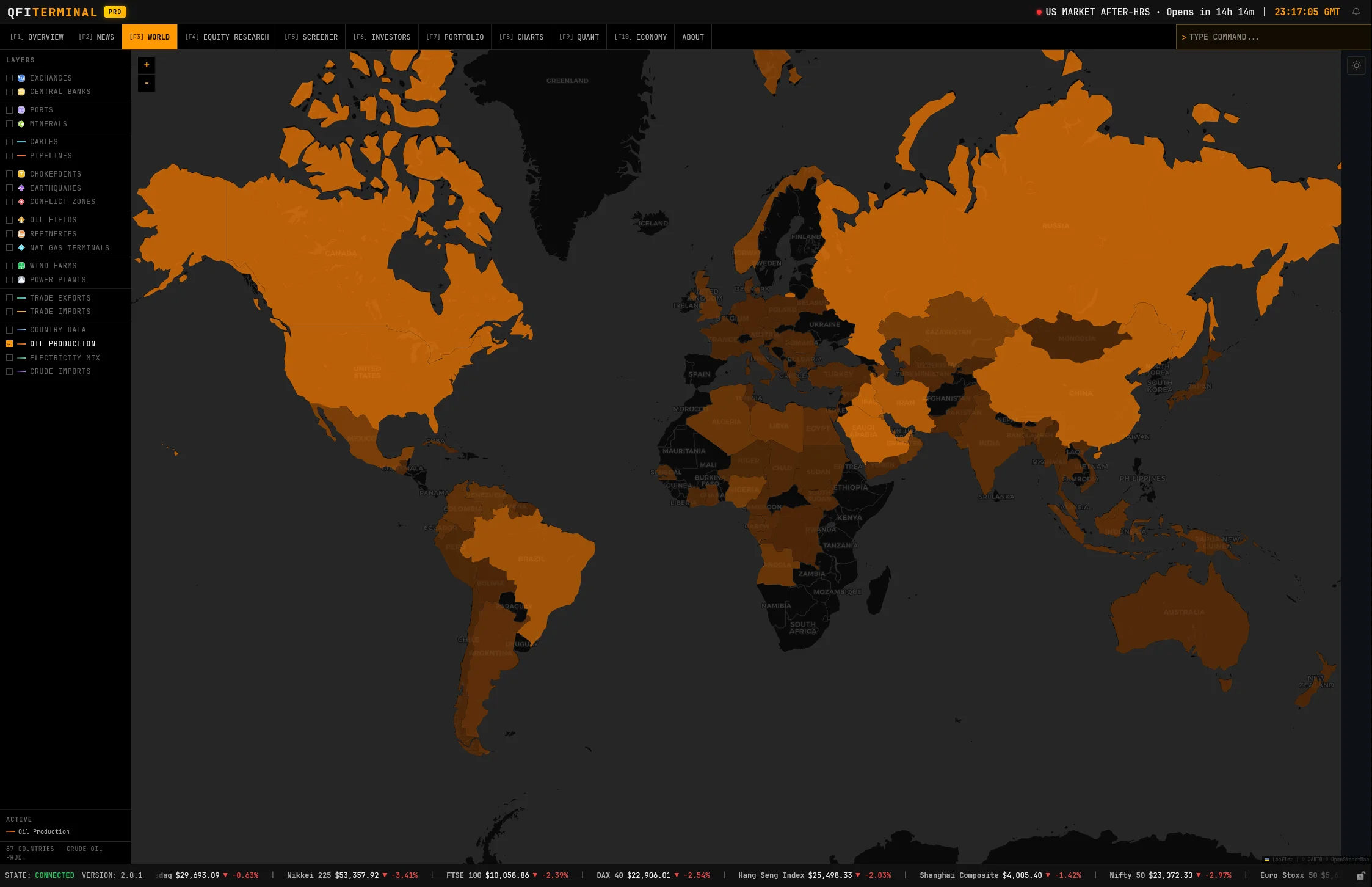
Task: Switch to the [F8] Charts tab
Action: point(521,37)
